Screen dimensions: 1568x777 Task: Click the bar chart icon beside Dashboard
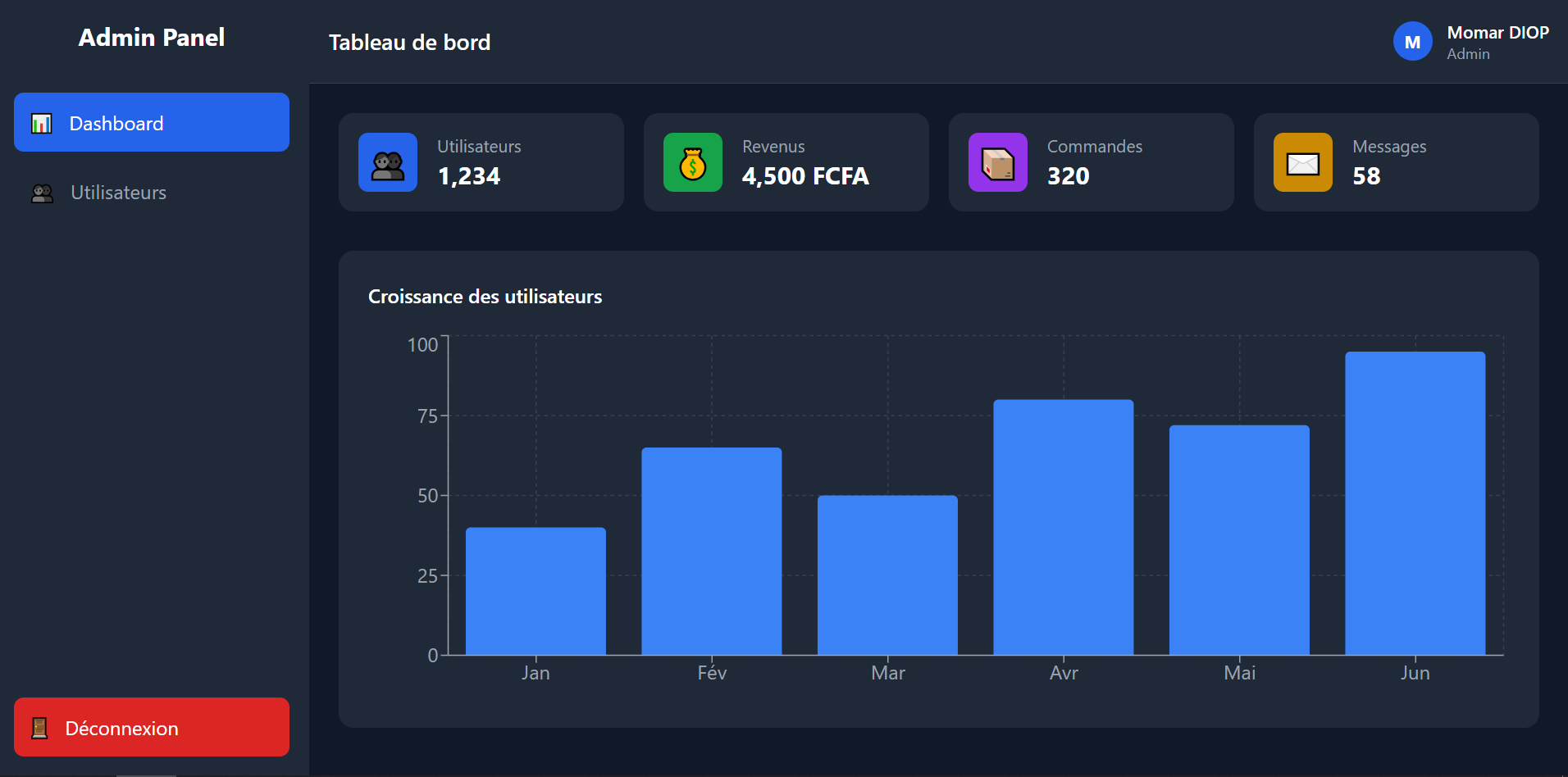41,124
